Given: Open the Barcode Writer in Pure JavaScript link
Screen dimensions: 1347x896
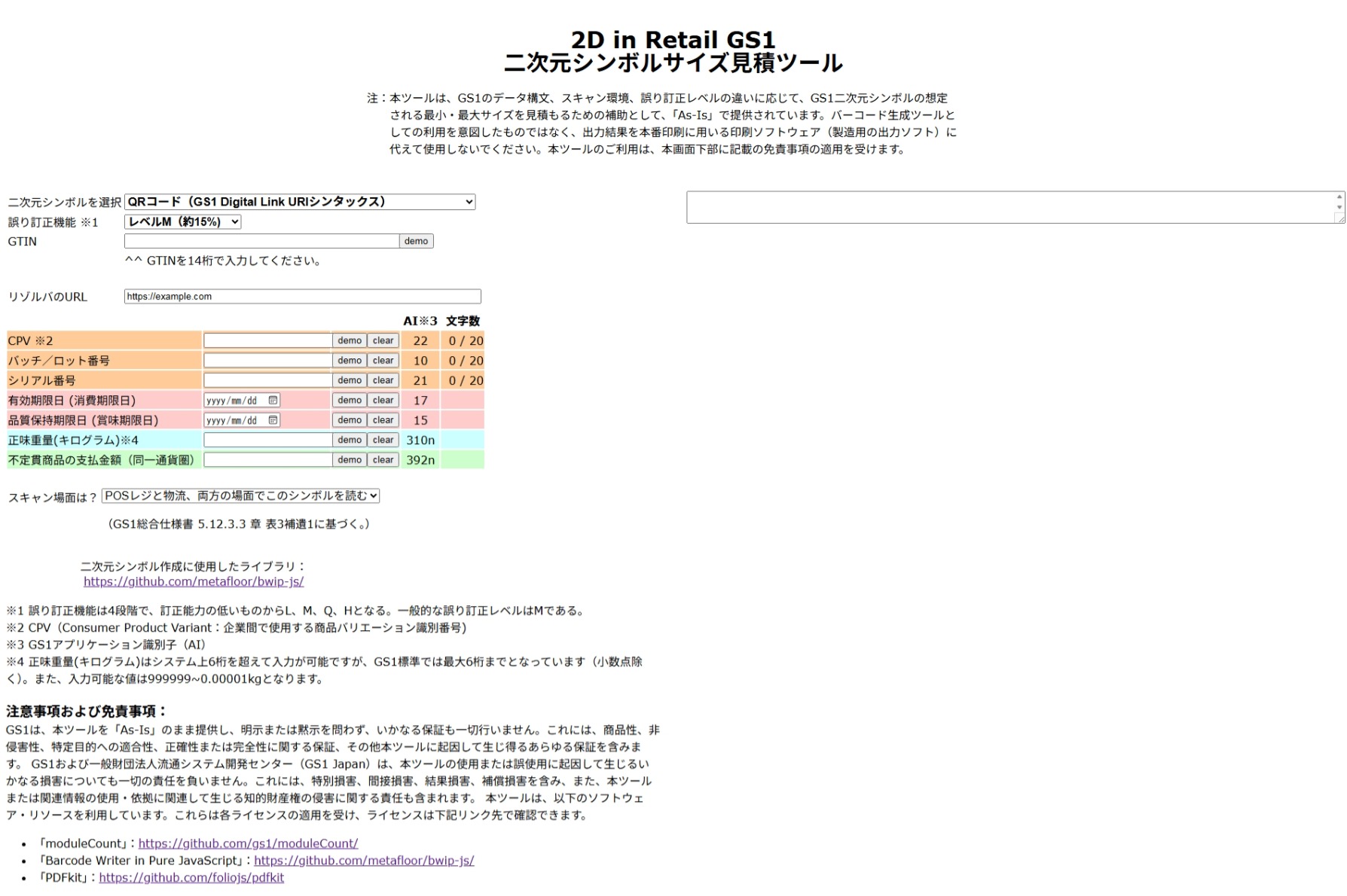Looking at the screenshot, I should pos(364,860).
